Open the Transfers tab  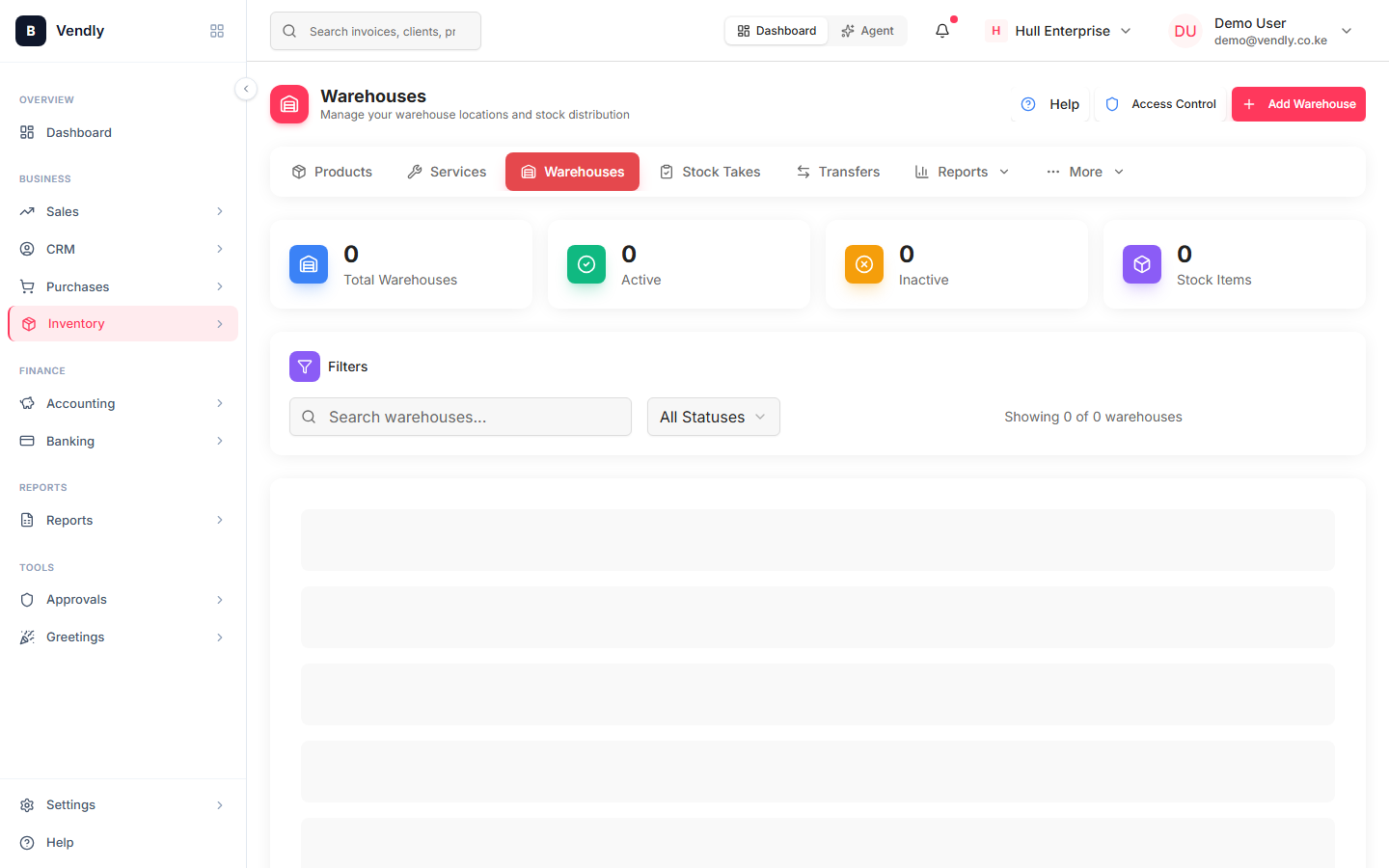pyautogui.click(x=838, y=172)
